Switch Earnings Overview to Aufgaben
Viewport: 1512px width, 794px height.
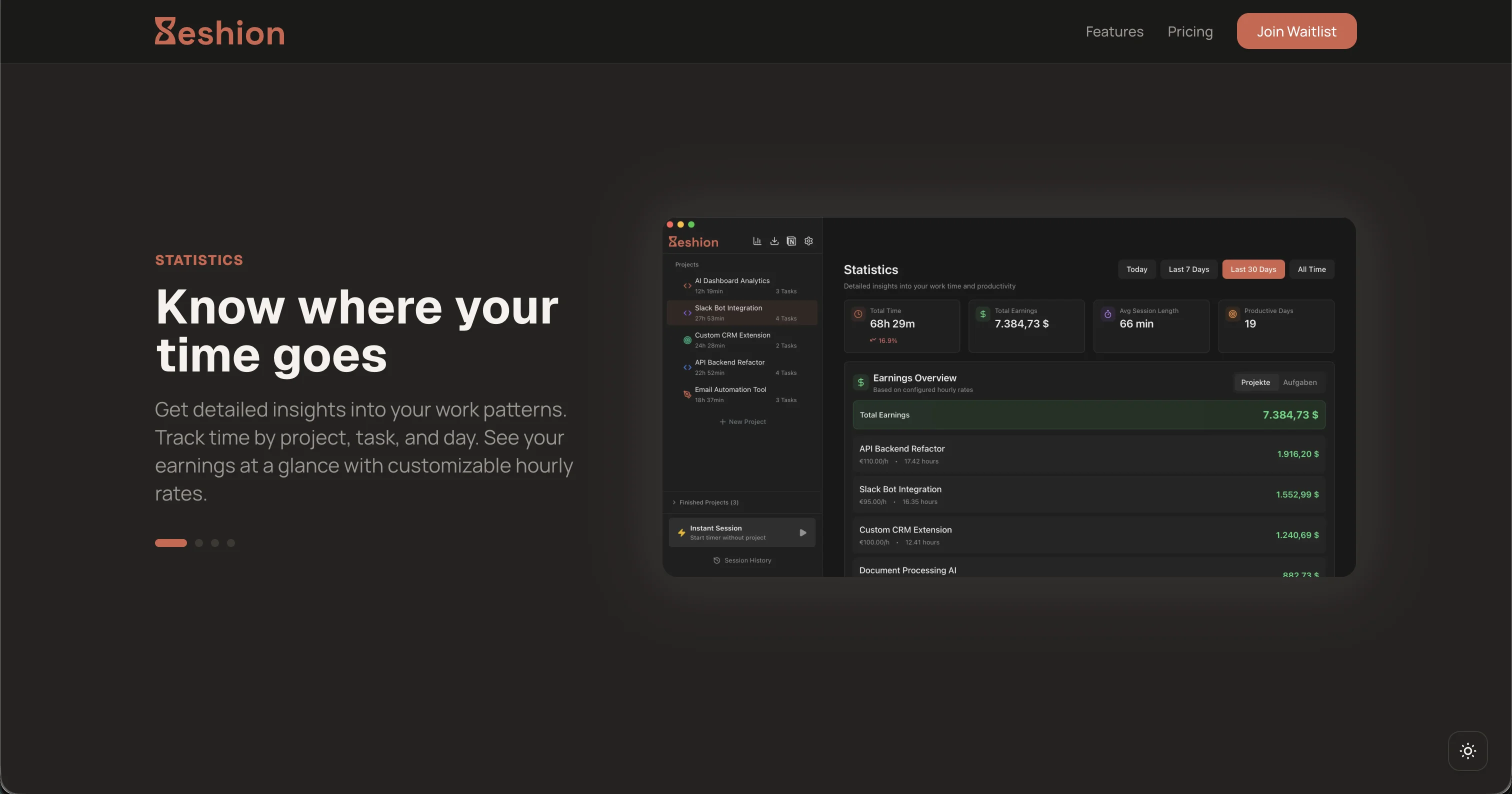tap(1299, 382)
